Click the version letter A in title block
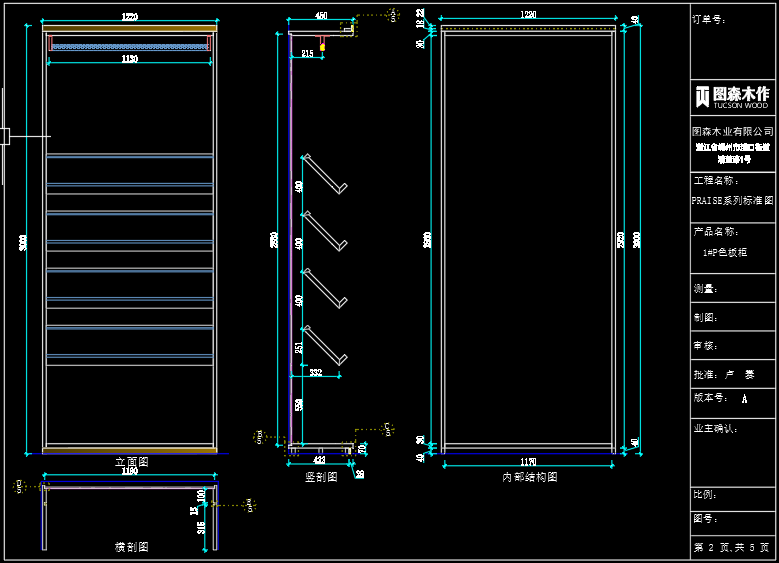Viewport: 779px width, 563px height. (744, 398)
